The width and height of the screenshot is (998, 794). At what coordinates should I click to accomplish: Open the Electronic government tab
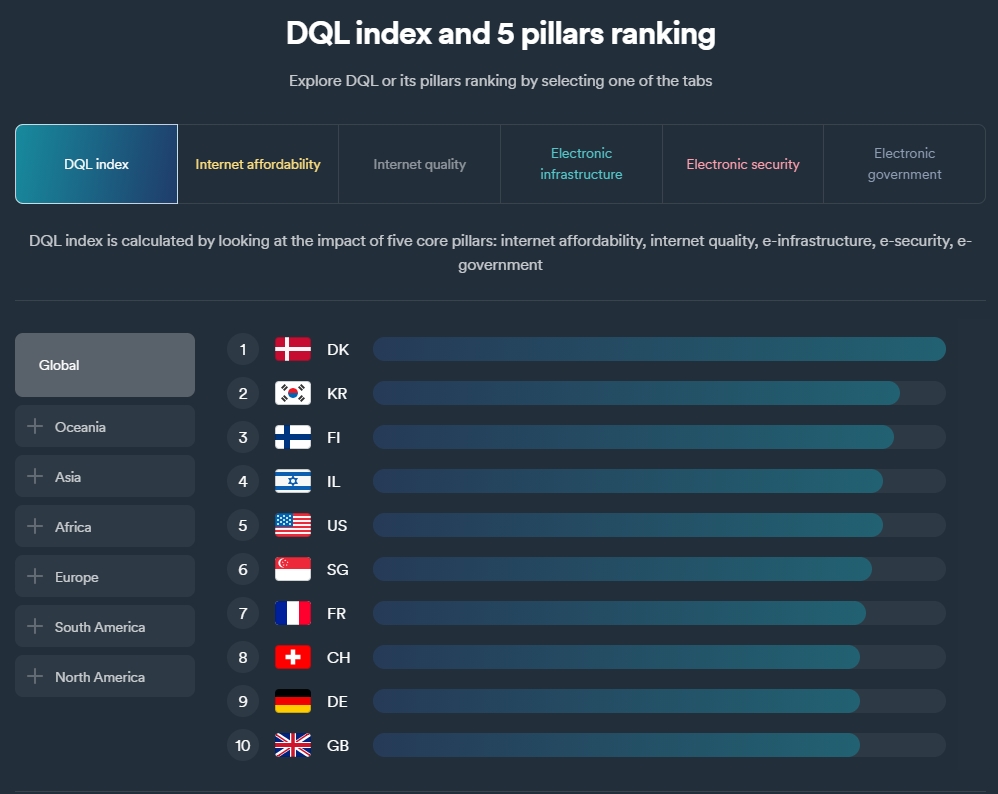click(x=904, y=164)
